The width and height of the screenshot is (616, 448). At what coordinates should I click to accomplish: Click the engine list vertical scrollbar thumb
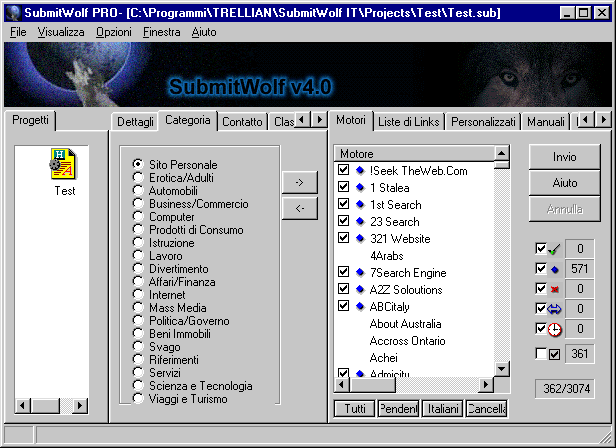pyautogui.click(x=502, y=165)
